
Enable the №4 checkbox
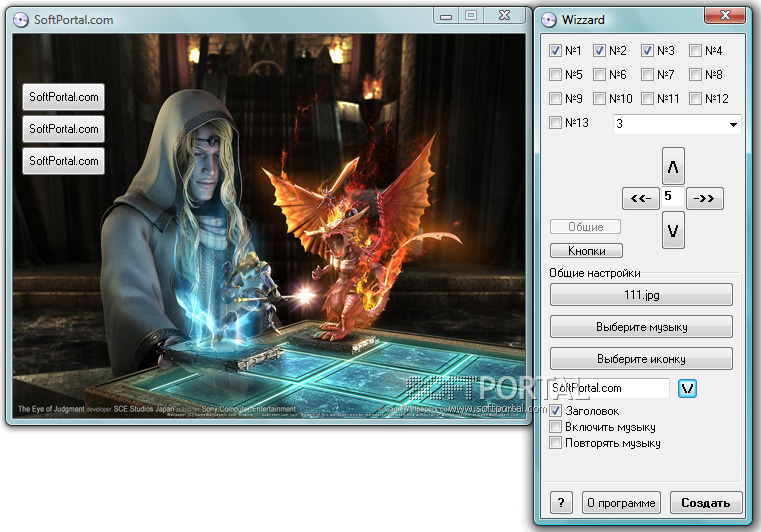[x=695, y=50]
